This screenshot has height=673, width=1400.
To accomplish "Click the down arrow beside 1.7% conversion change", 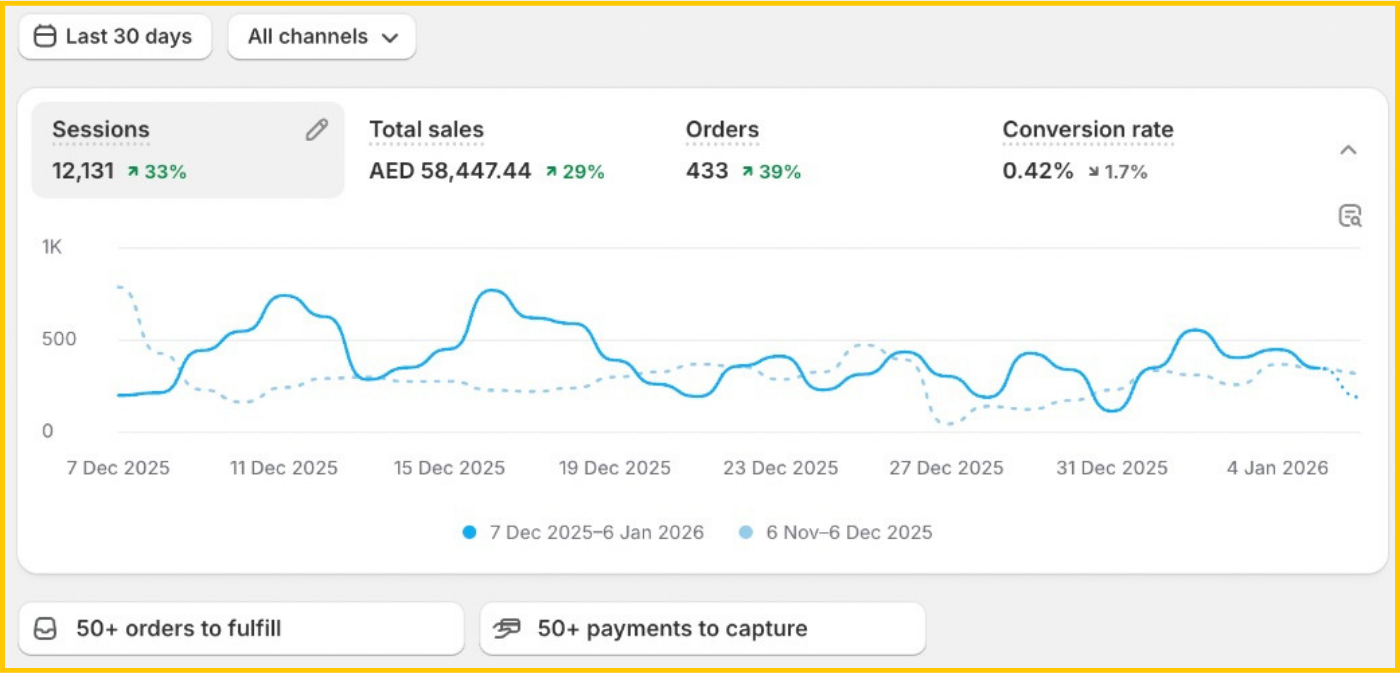I will point(1093,172).
